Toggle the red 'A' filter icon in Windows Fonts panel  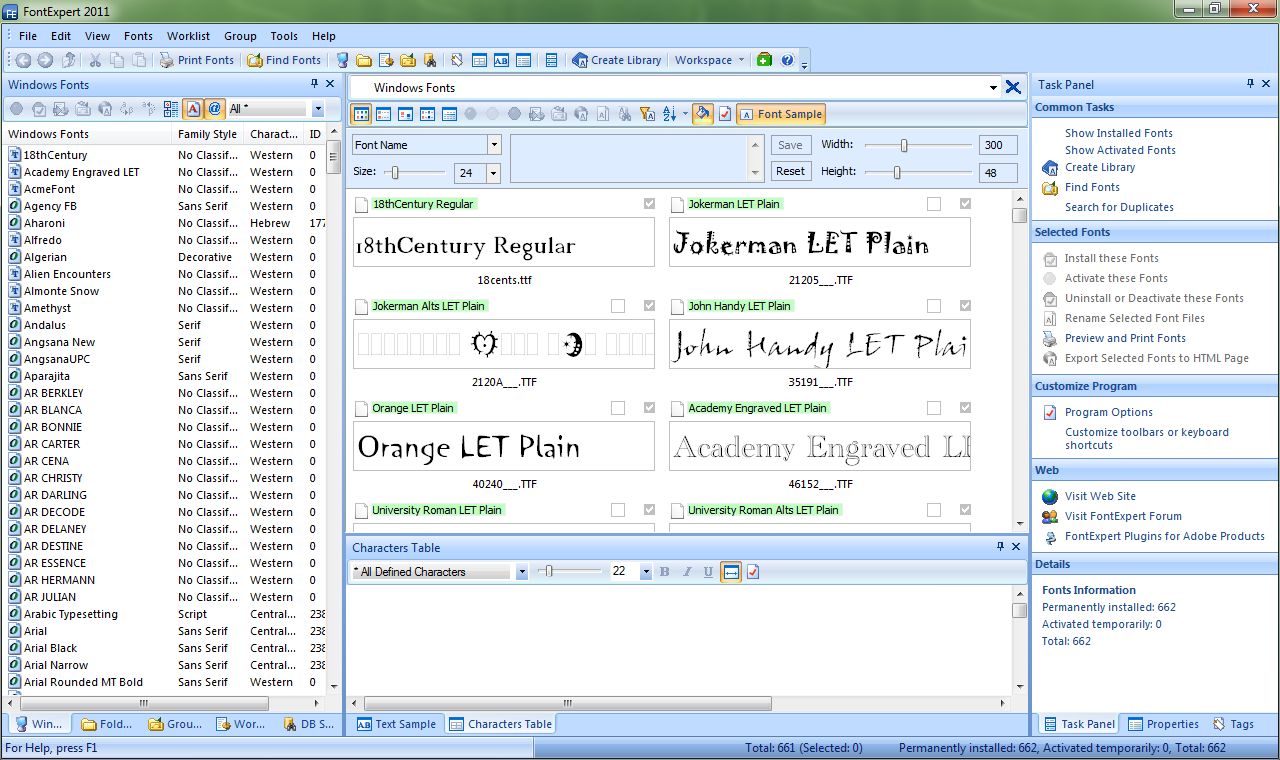point(193,108)
